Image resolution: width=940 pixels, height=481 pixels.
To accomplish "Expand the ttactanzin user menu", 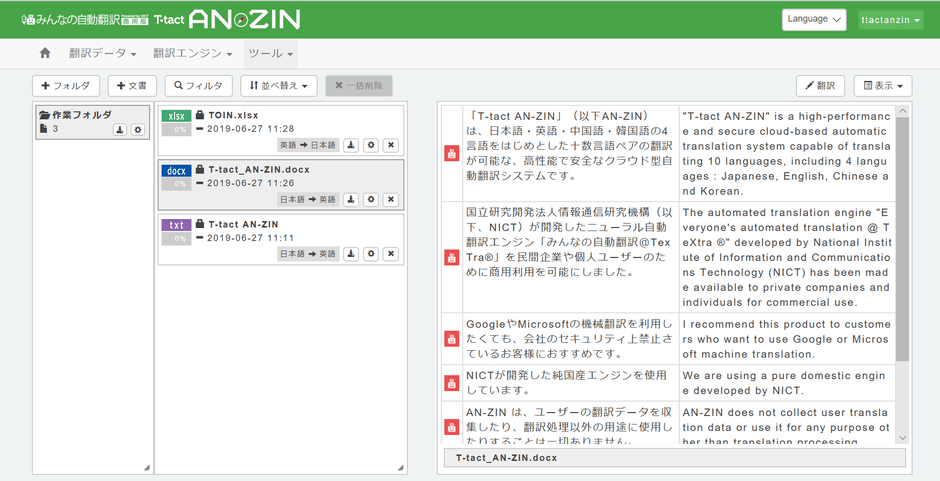I will click(x=890, y=19).
